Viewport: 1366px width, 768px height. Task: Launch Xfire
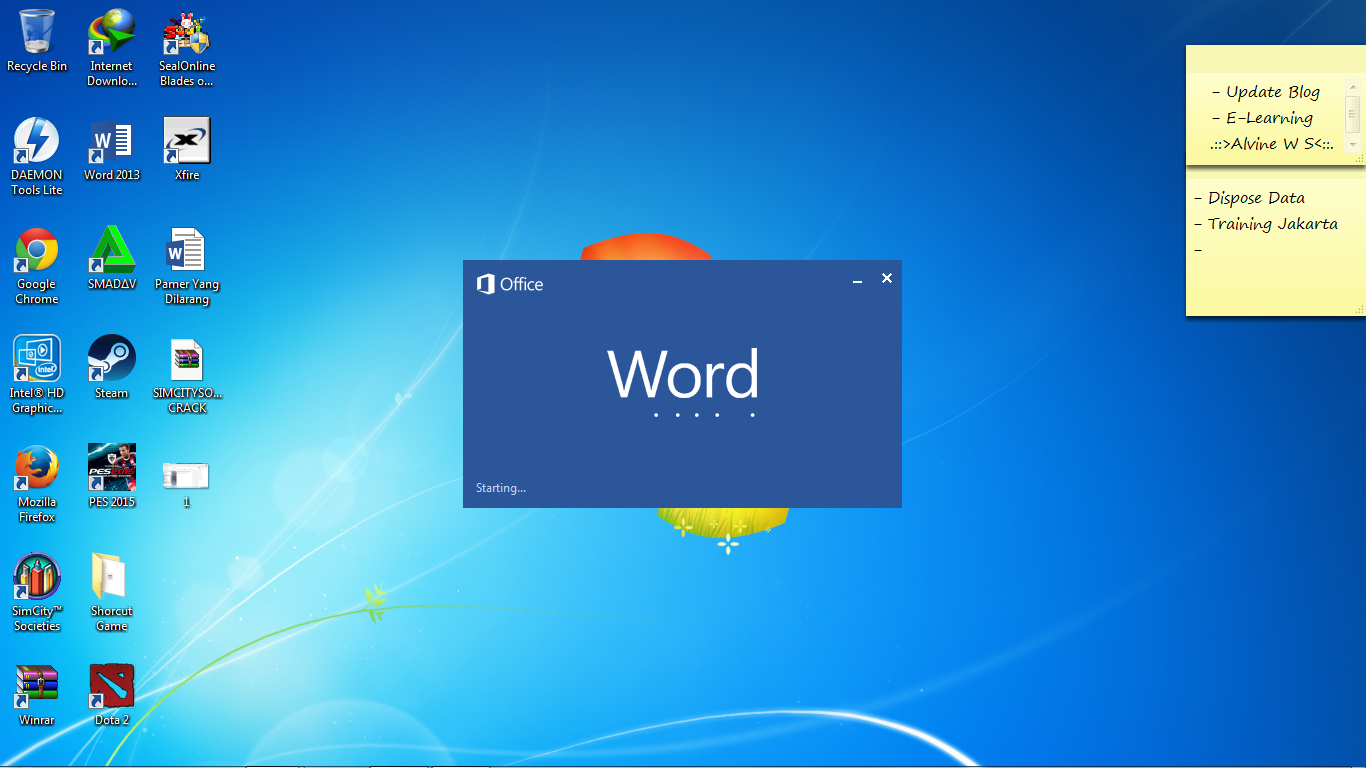(186, 141)
